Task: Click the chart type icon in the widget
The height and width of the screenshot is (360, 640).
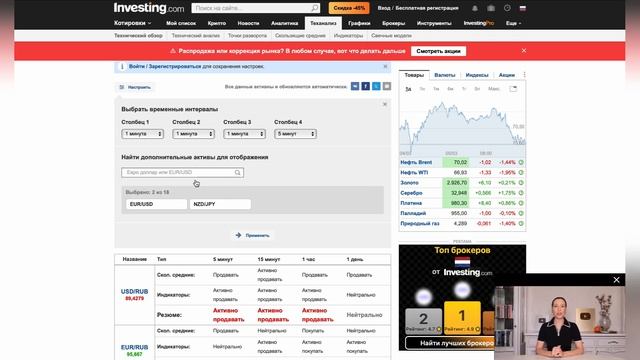Action: [x=513, y=89]
